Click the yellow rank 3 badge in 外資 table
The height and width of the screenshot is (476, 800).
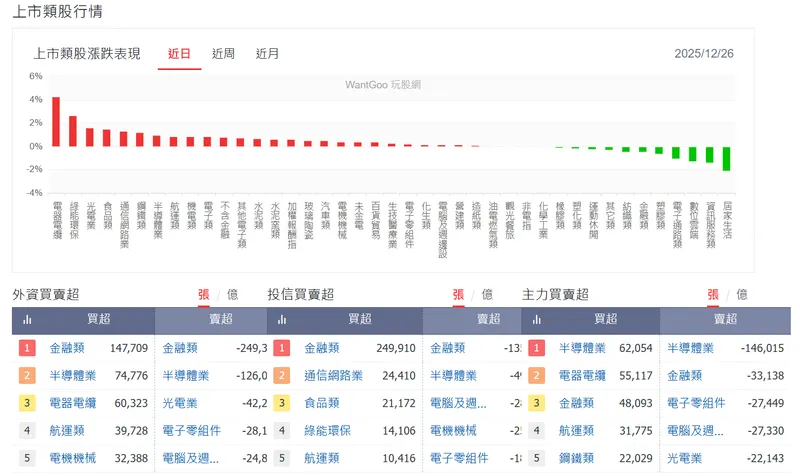click(x=28, y=404)
